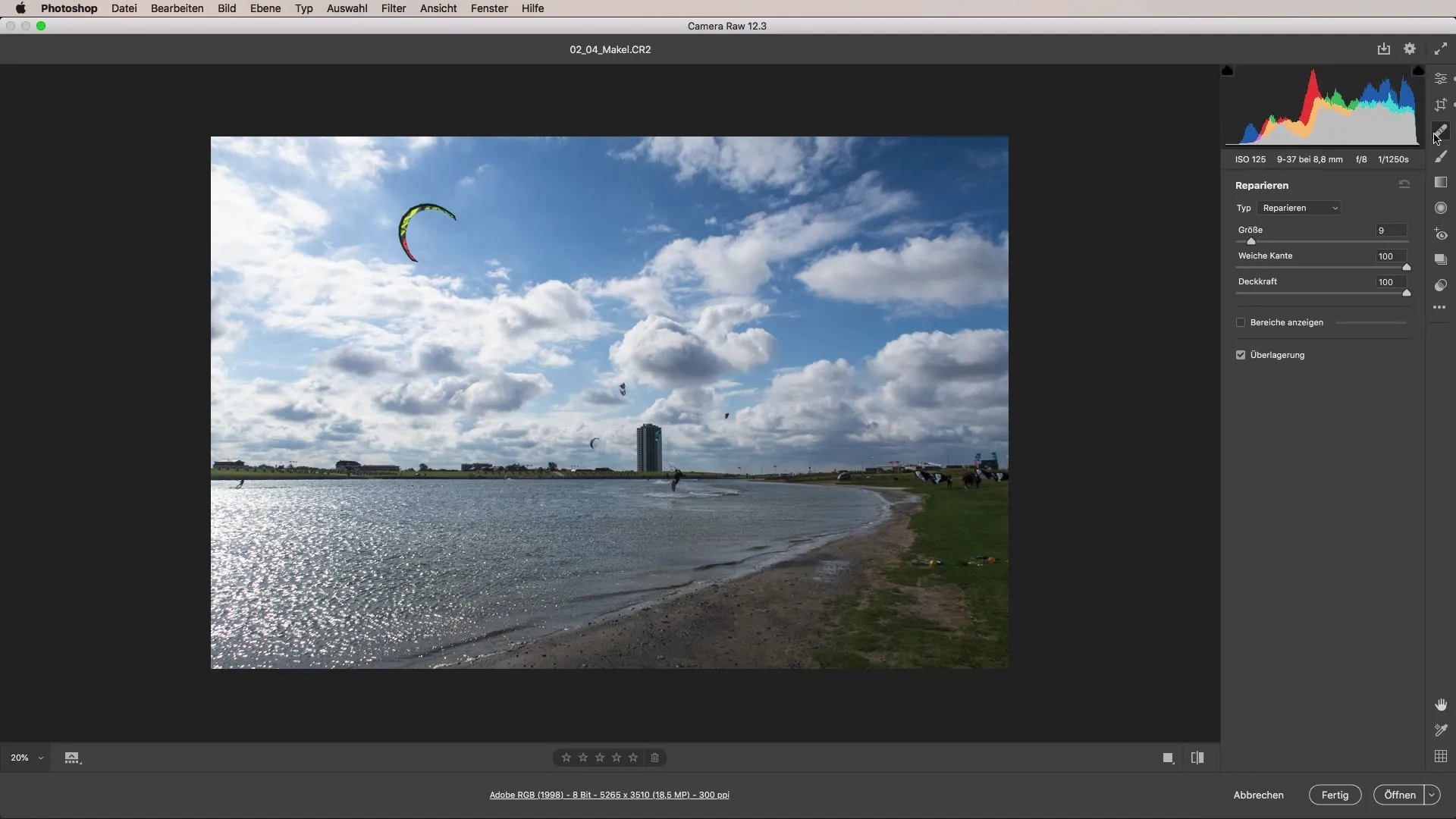The image size is (1456, 819).
Task: Open the Photoshop application menu
Action: [x=69, y=8]
